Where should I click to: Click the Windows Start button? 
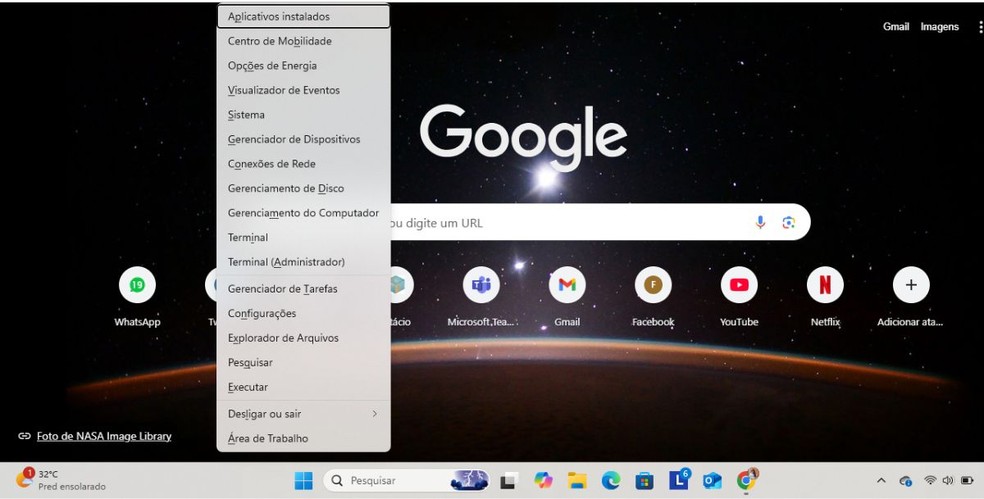pos(303,481)
